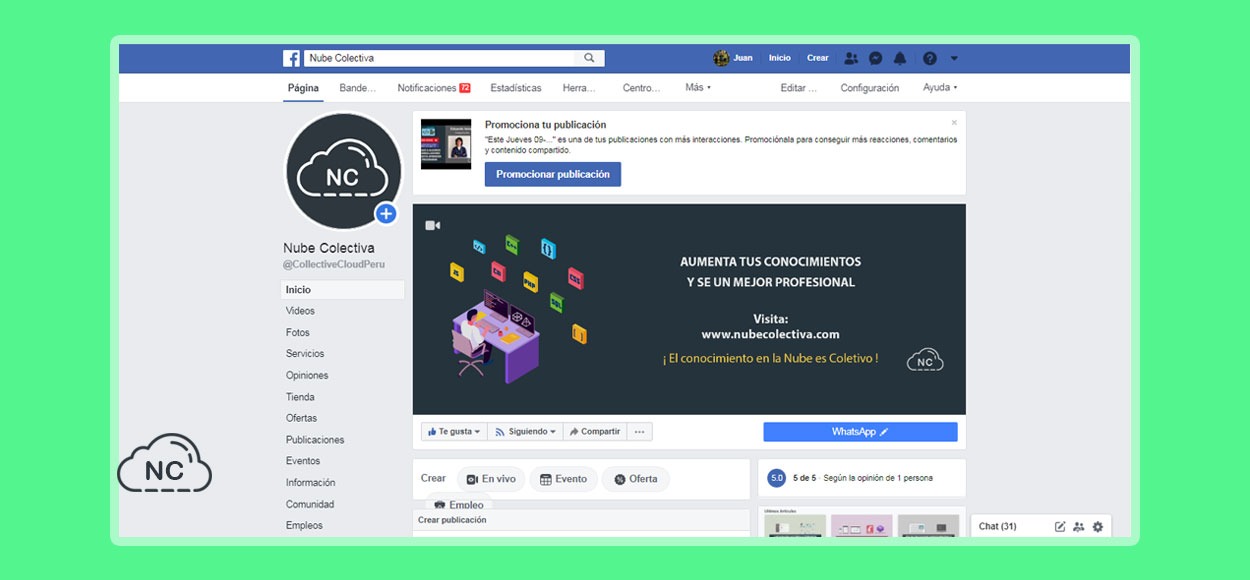Create an Evento
Screen dimensions: 1250x580
point(563,479)
